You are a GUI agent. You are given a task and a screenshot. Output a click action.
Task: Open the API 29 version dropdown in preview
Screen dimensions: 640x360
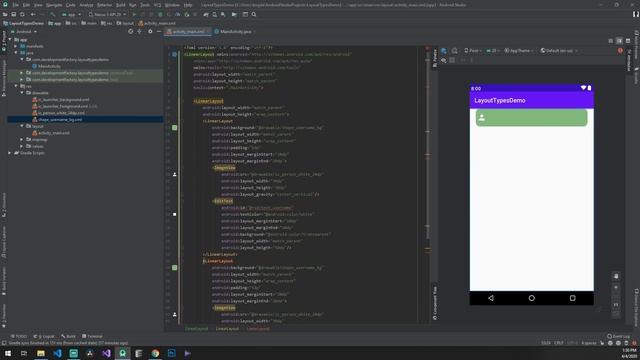coord(493,51)
